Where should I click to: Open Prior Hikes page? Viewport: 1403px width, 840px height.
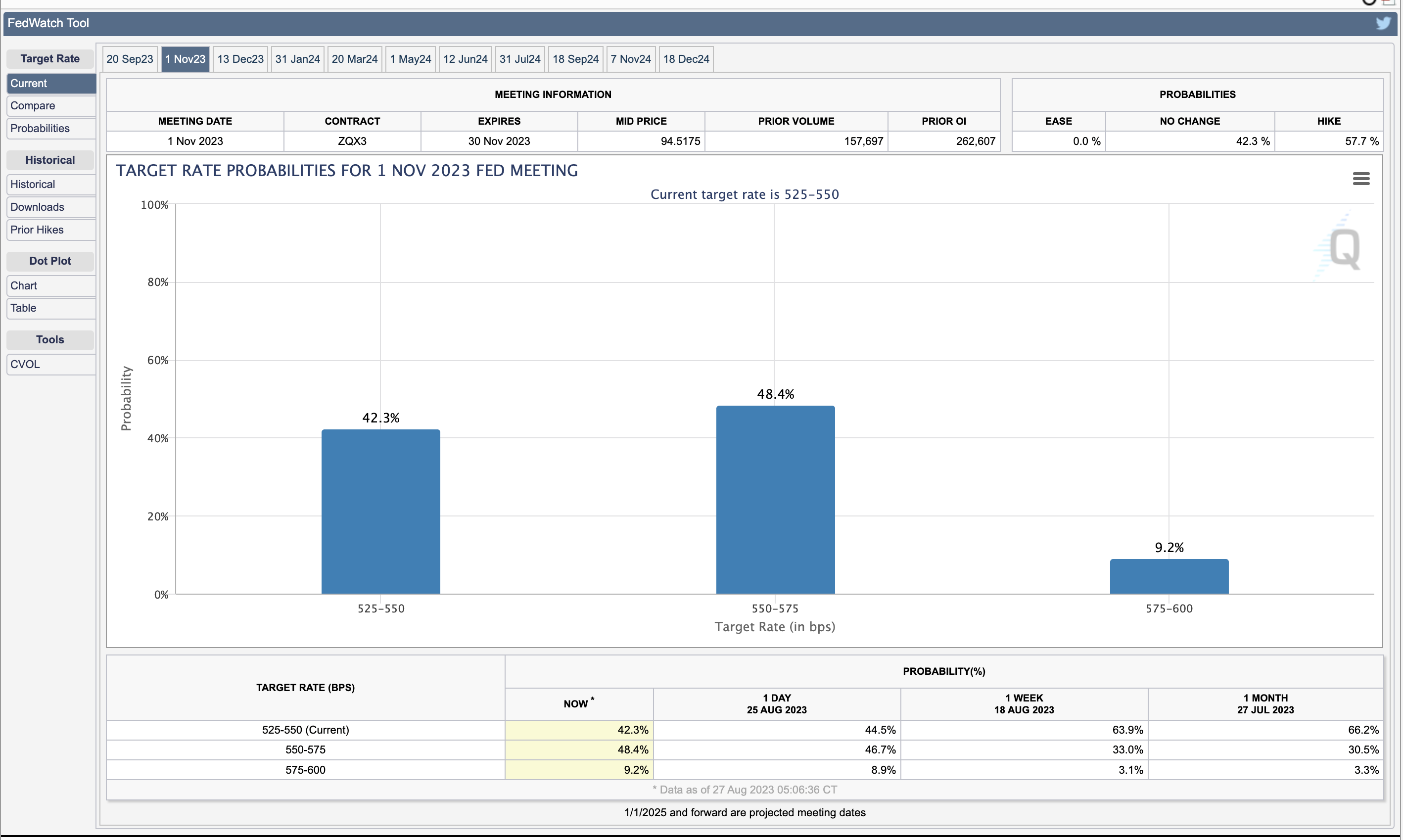coord(50,230)
